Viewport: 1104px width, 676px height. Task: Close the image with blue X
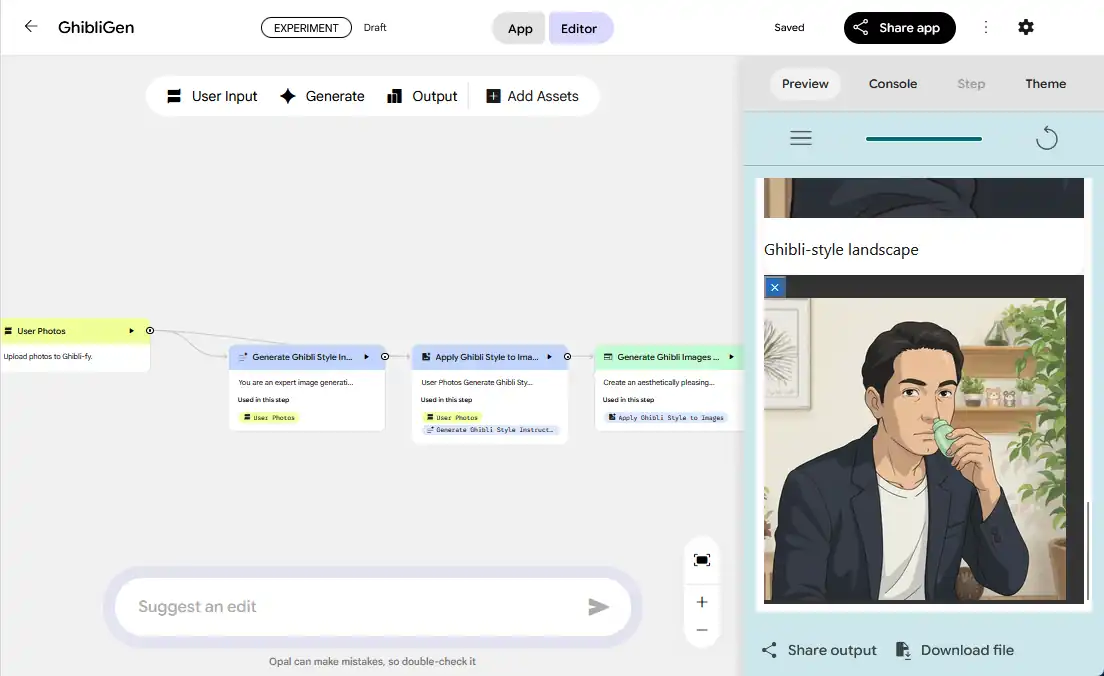pyautogui.click(x=774, y=288)
